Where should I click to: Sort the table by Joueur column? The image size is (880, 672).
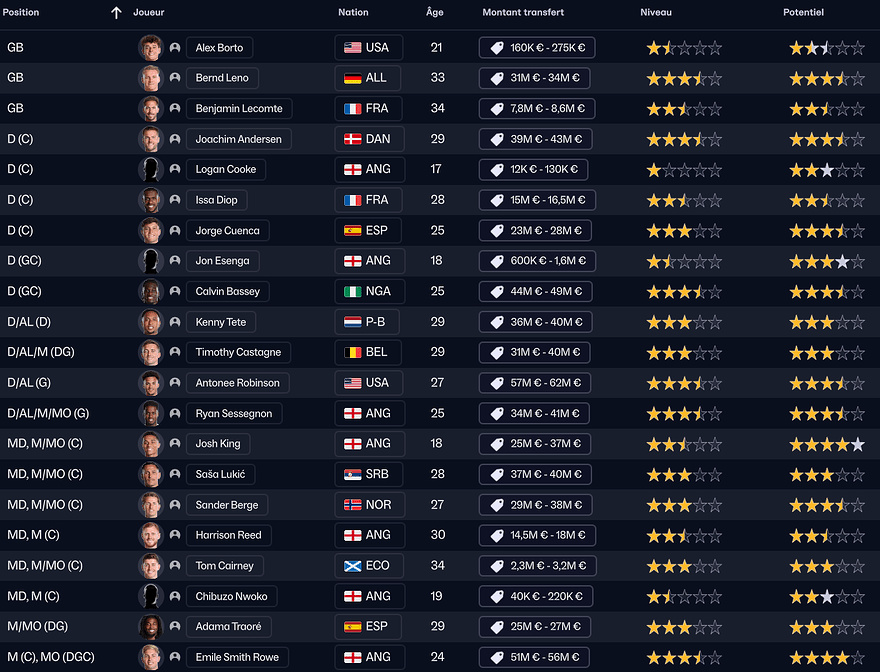pos(149,13)
